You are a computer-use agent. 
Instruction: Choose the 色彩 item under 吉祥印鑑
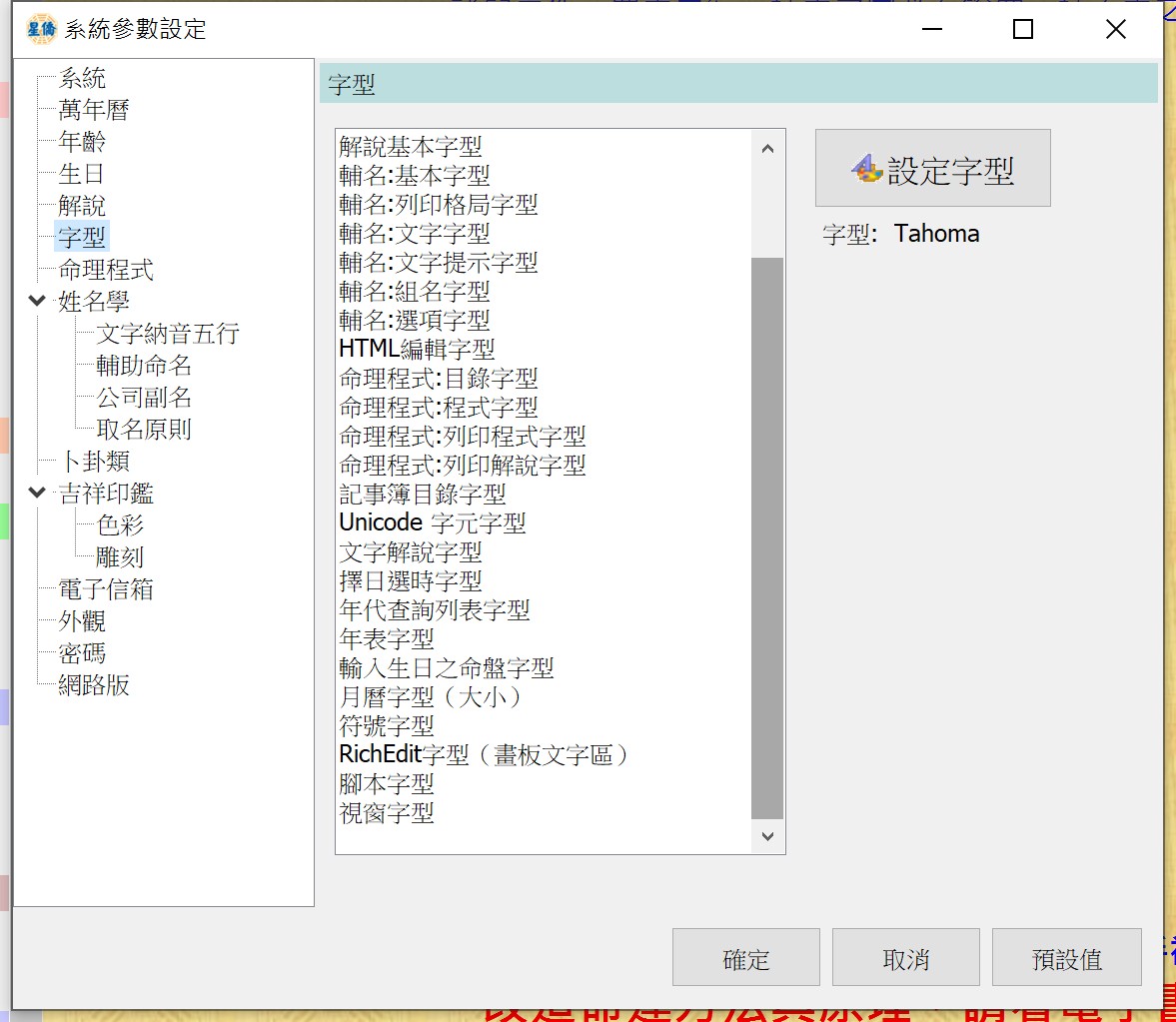click(x=120, y=525)
